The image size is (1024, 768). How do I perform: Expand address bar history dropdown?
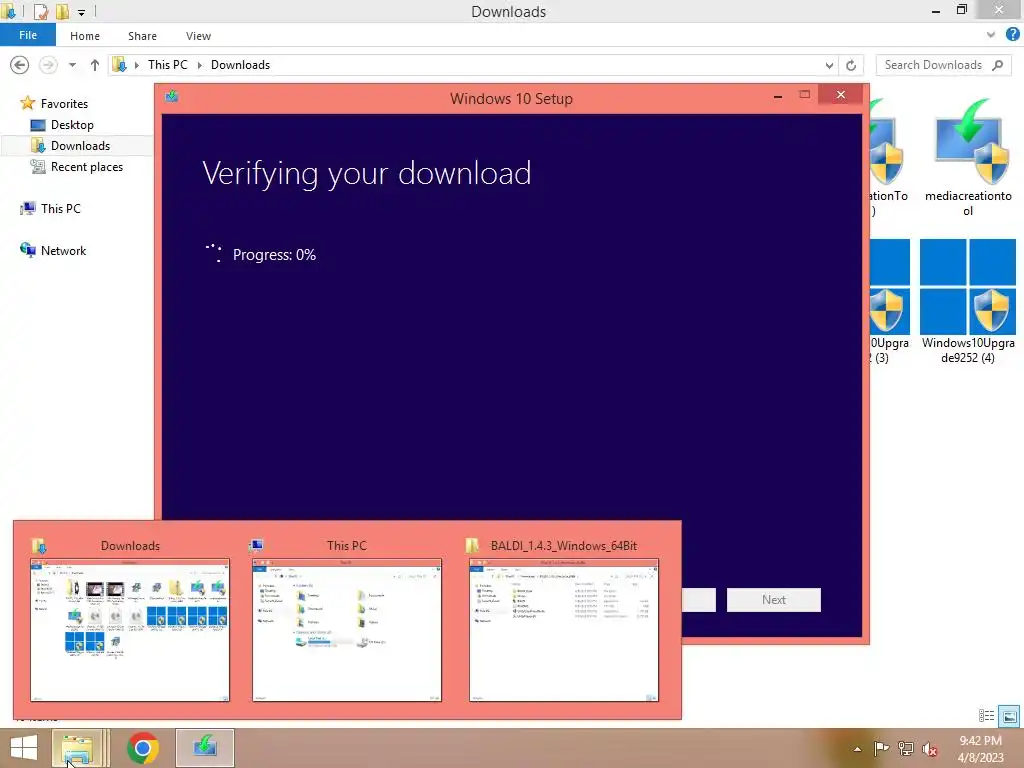tap(829, 65)
